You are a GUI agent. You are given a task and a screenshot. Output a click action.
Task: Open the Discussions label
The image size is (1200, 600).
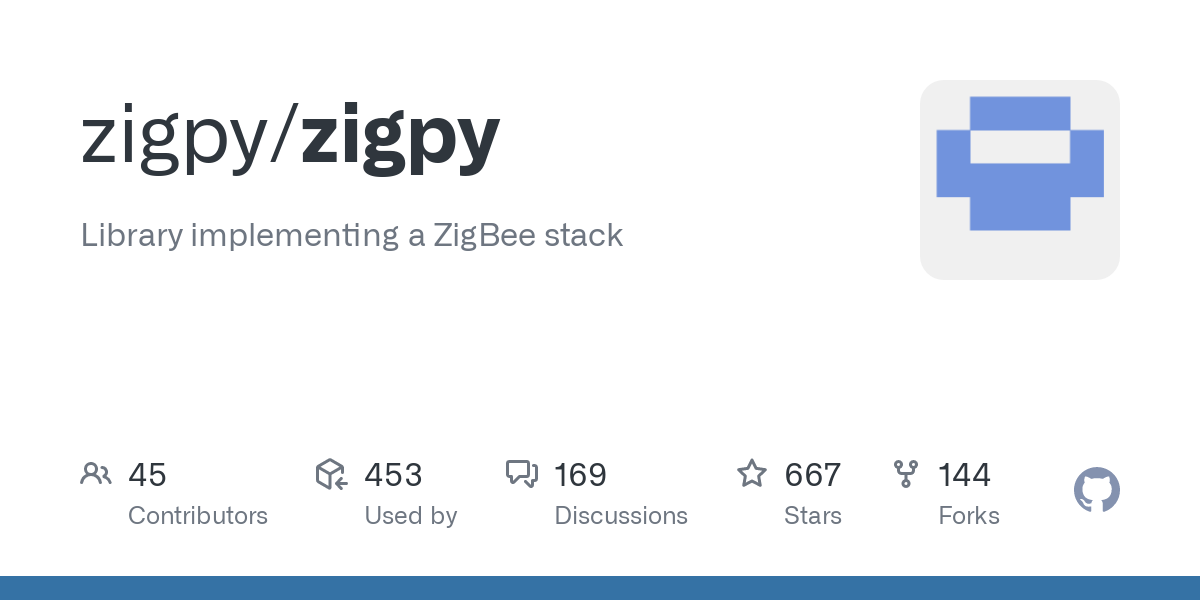[x=621, y=516]
